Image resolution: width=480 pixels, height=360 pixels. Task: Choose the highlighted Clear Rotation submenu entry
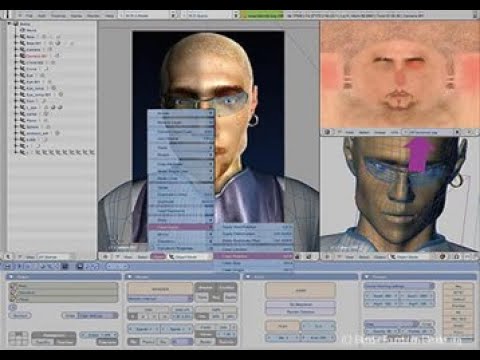253,256
